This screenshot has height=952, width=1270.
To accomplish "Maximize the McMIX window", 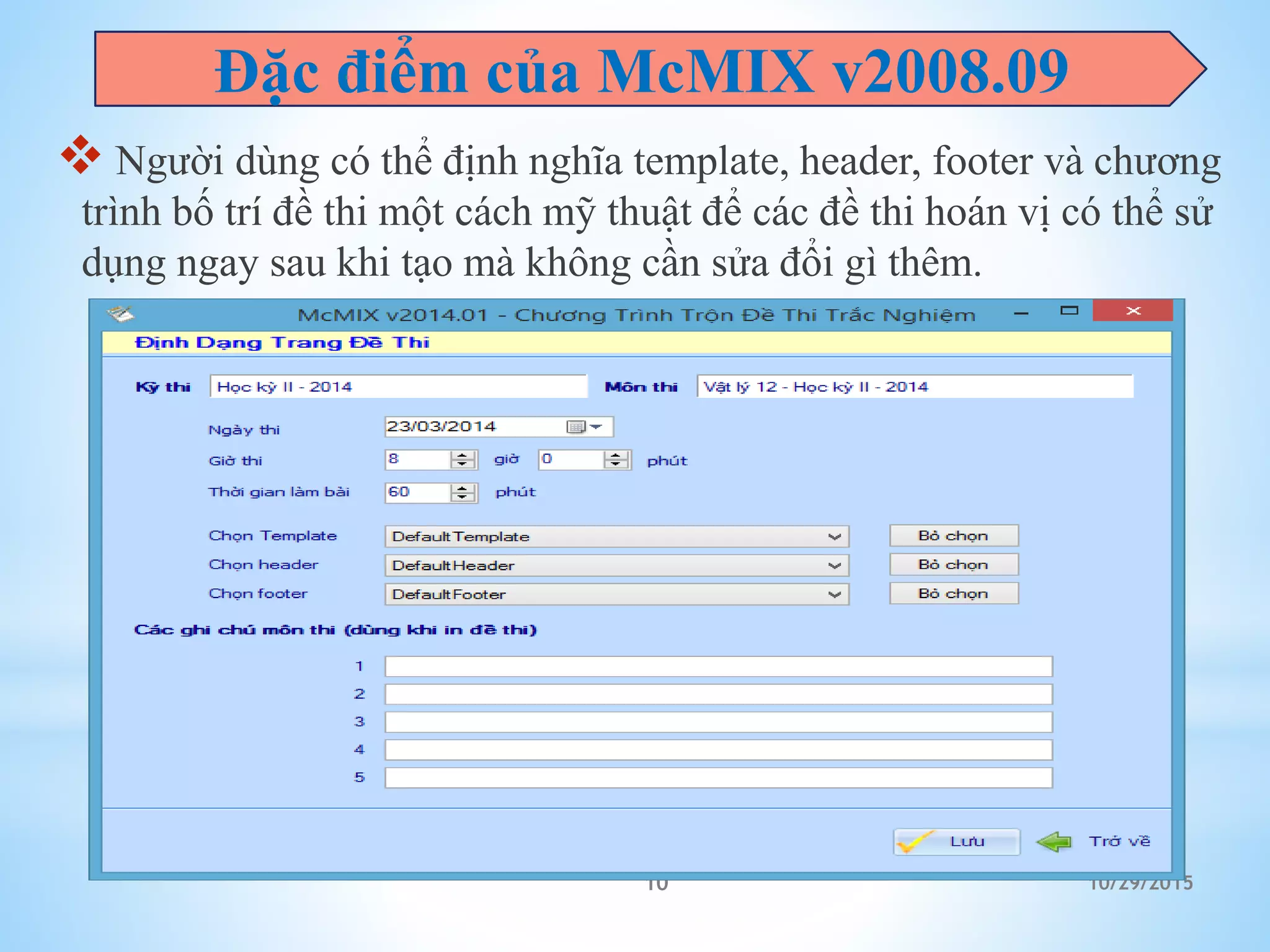I will pos(1069,311).
